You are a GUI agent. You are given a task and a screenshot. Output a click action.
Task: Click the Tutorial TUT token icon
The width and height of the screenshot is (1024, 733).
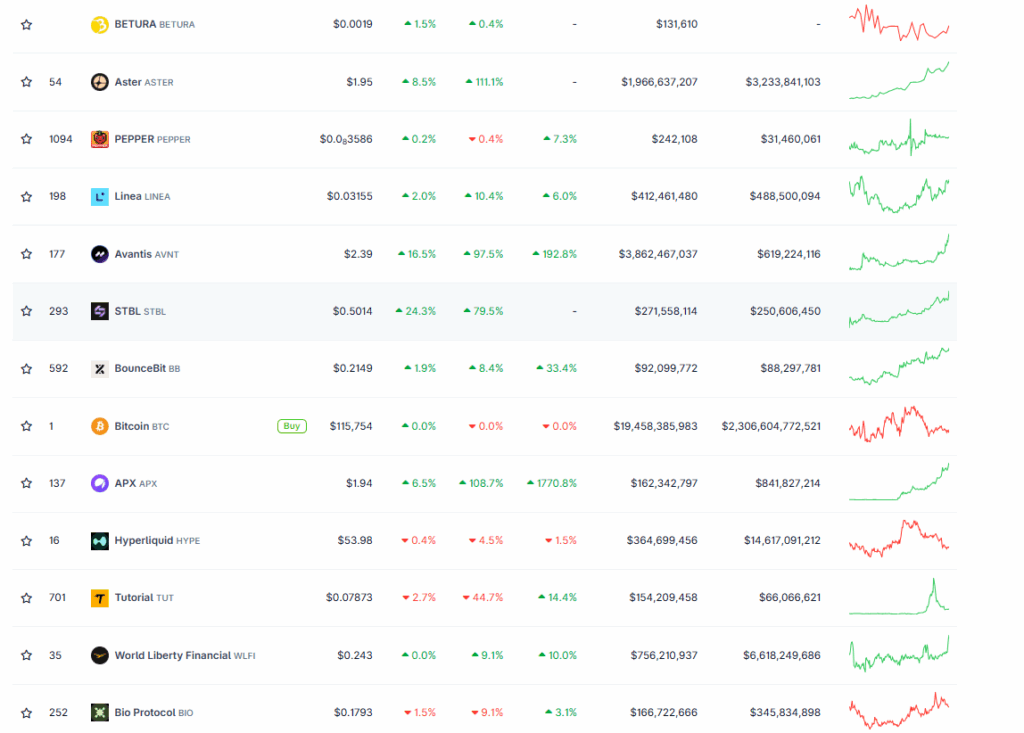(100, 598)
